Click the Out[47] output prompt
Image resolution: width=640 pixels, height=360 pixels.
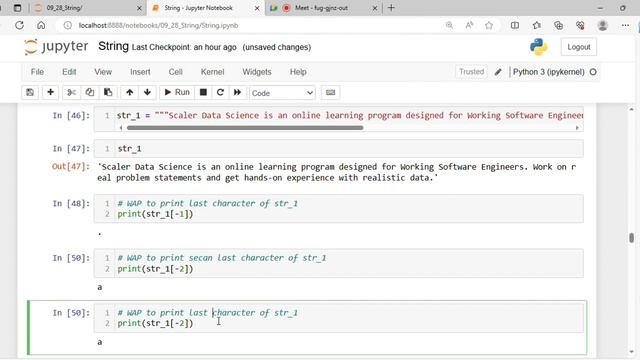(x=71, y=167)
